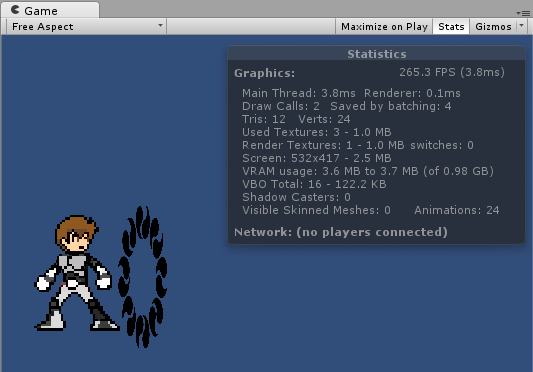533x372 pixels.
Task: Click 'Saved by batching: 4' entry
Action: click(x=391, y=106)
